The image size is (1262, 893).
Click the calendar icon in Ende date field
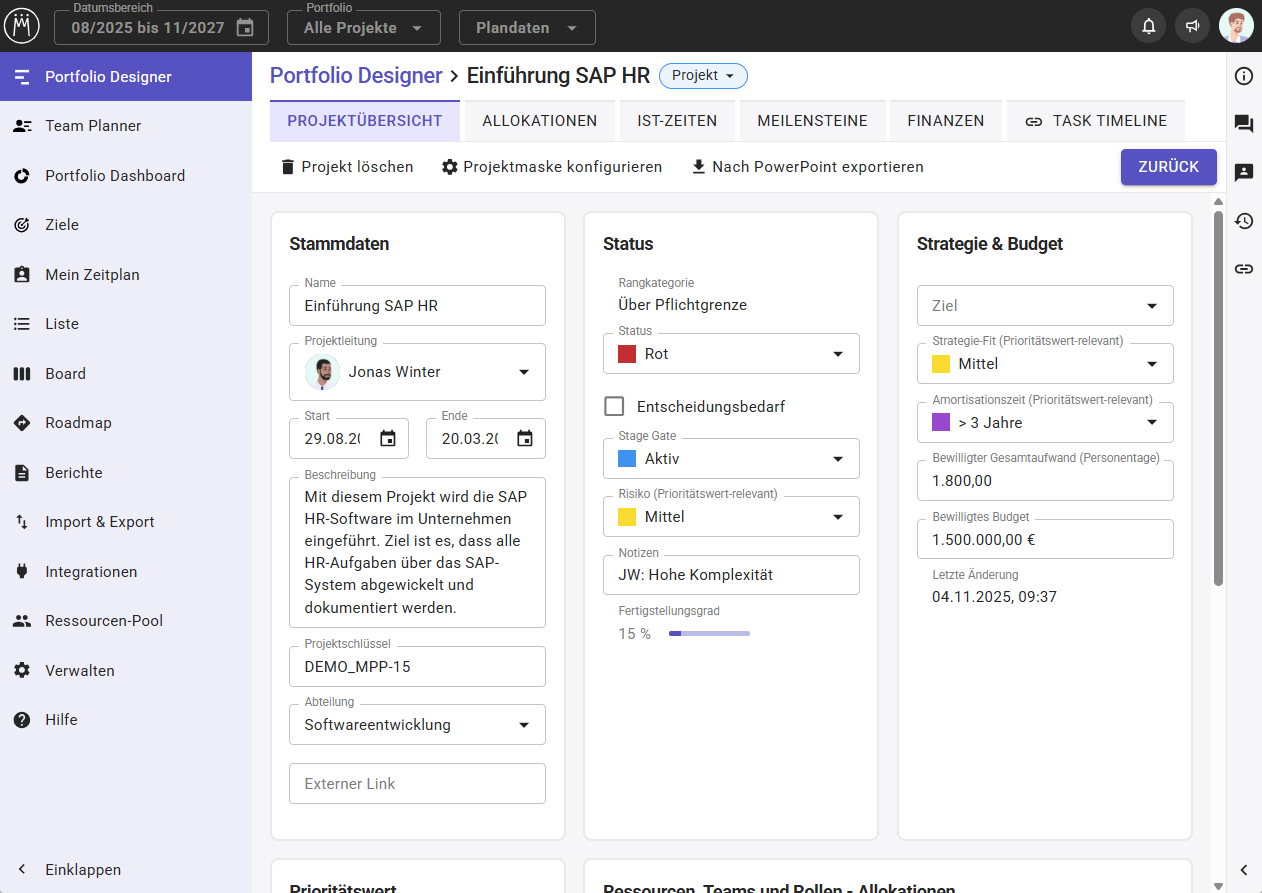tap(525, 438)
